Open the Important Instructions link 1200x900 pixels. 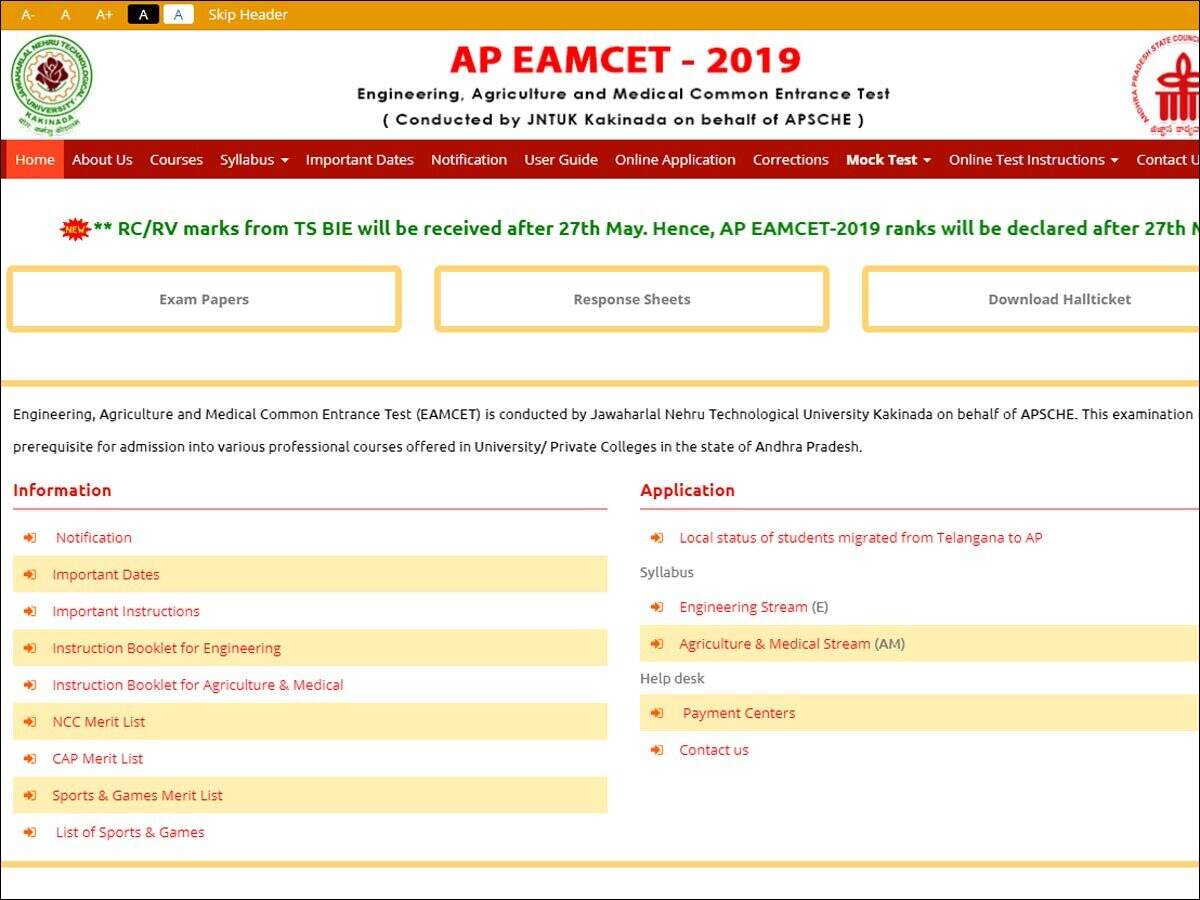[x=126, y=612]
